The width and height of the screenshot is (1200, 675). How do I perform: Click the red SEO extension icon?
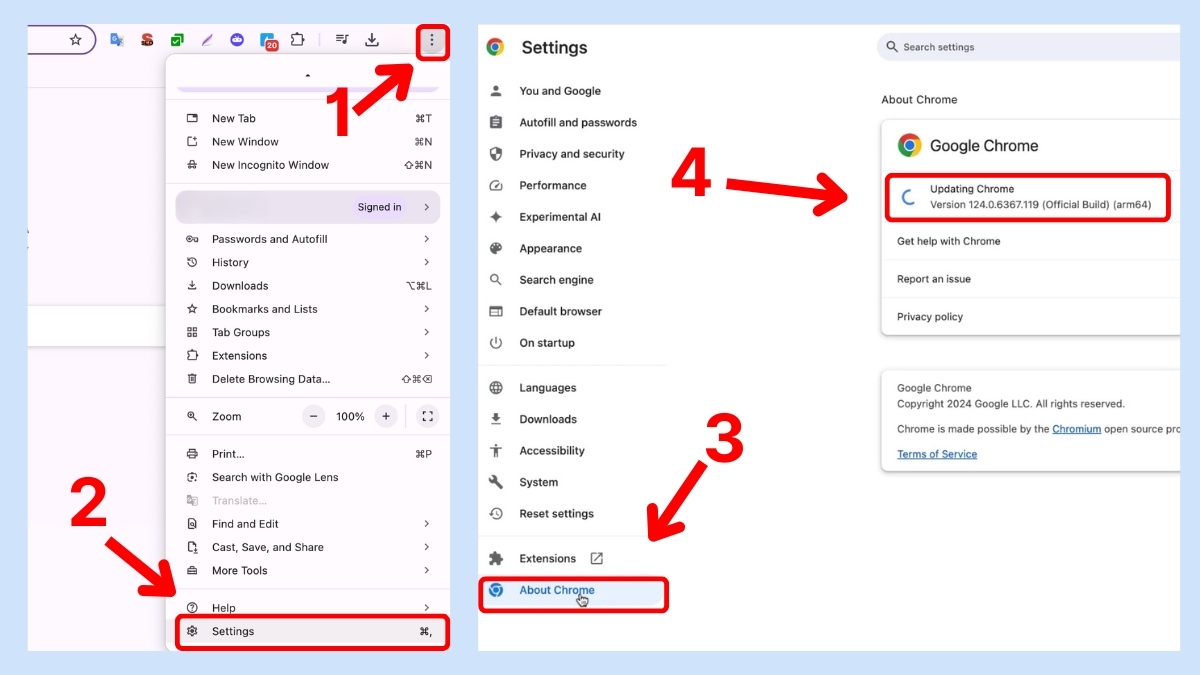pos(147,40)
